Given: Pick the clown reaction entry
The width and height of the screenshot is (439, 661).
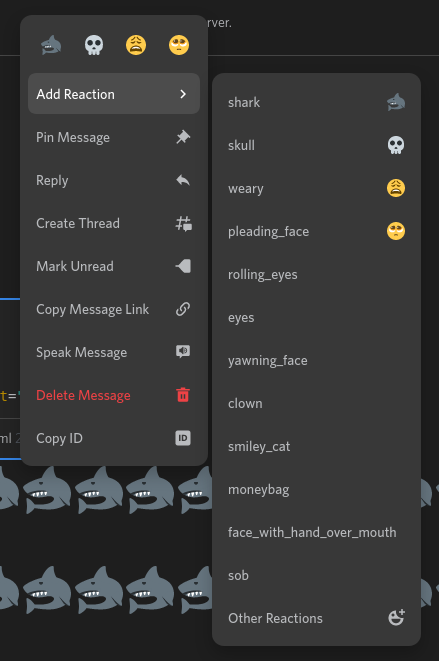Looking at the screenshot, I should 316,403.
